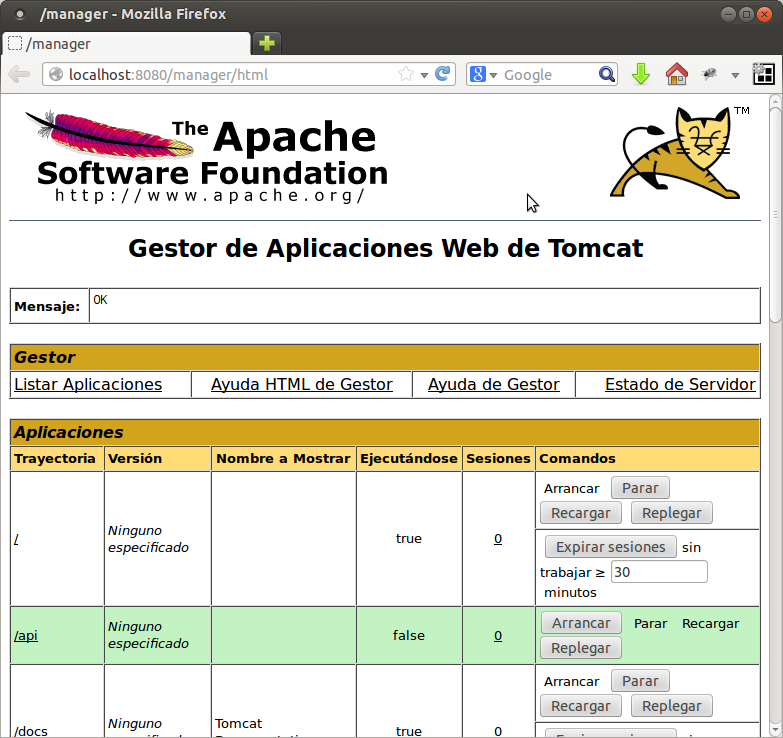Click the search magnifier icon
The height and width of the screenshot is (738, 783).
click(x=607, y=74)
